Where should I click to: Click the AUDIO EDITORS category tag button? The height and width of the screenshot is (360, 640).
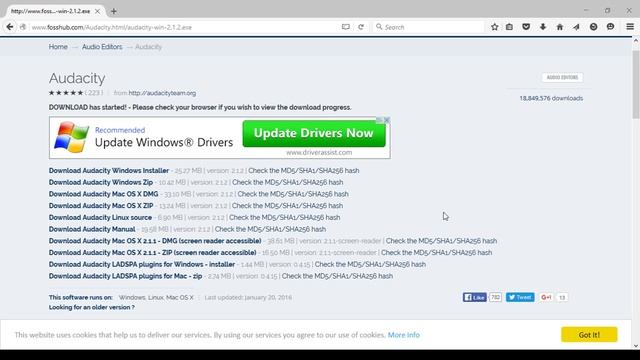562,78
